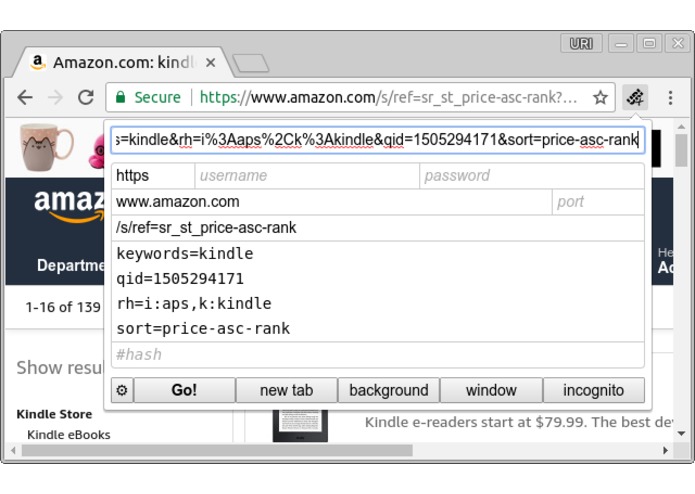Click the horizontal scrollbar thumb

pyautogui.click(x=217, y=451)
